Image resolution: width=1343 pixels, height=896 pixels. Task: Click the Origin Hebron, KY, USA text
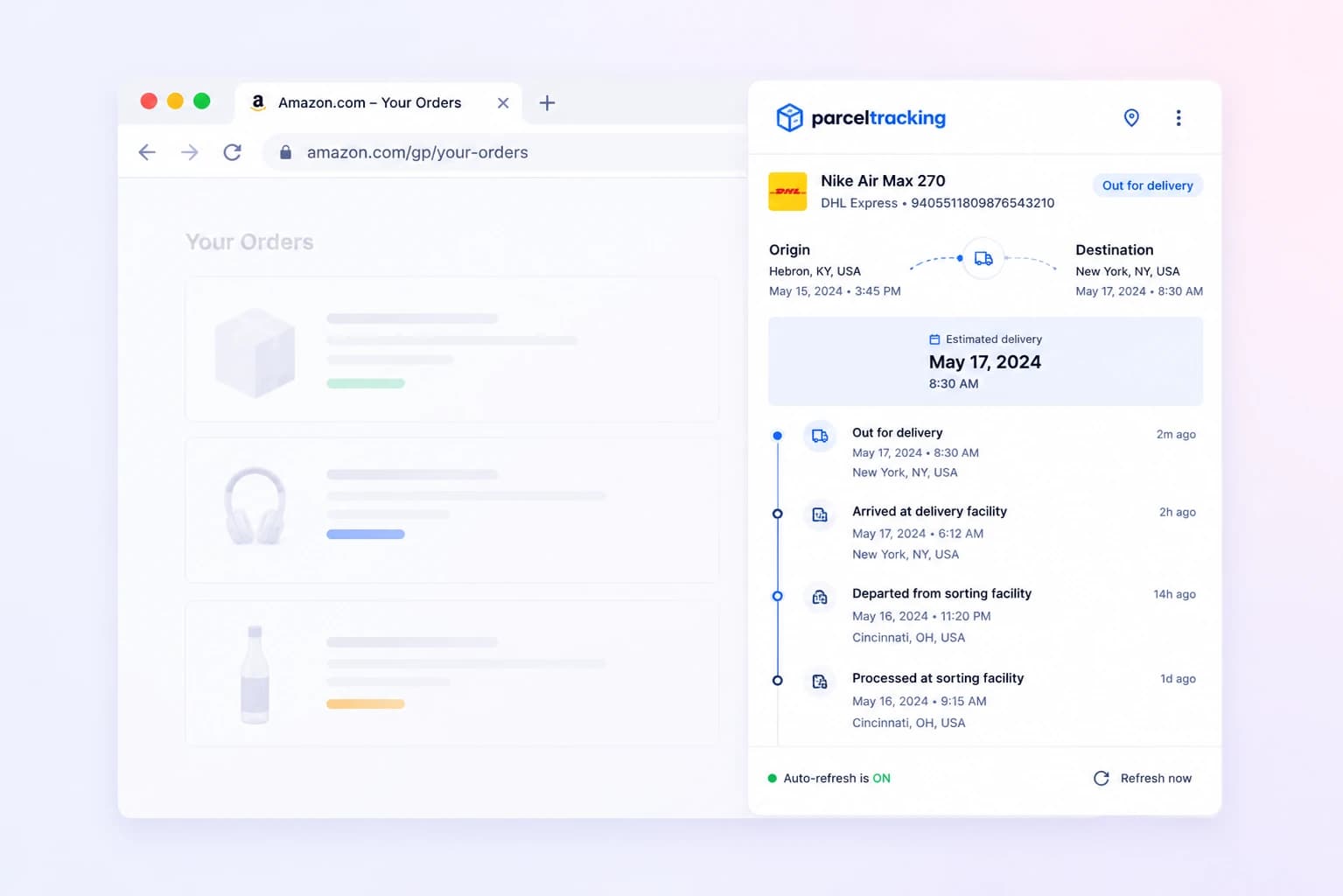pyautogui.click(x=815, y=271)
